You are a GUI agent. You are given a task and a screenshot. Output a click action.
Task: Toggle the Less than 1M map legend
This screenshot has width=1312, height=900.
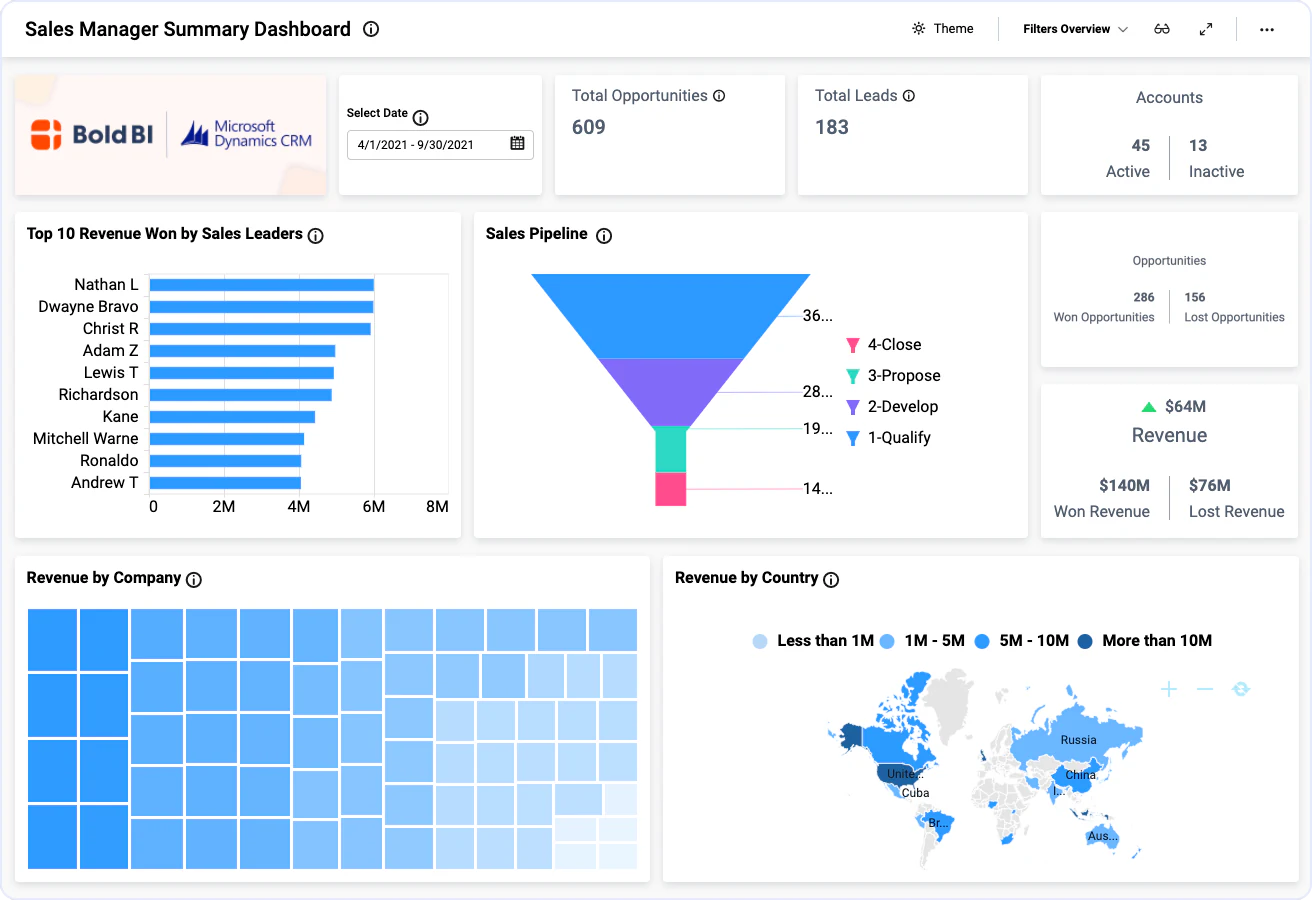pos(813,641)
